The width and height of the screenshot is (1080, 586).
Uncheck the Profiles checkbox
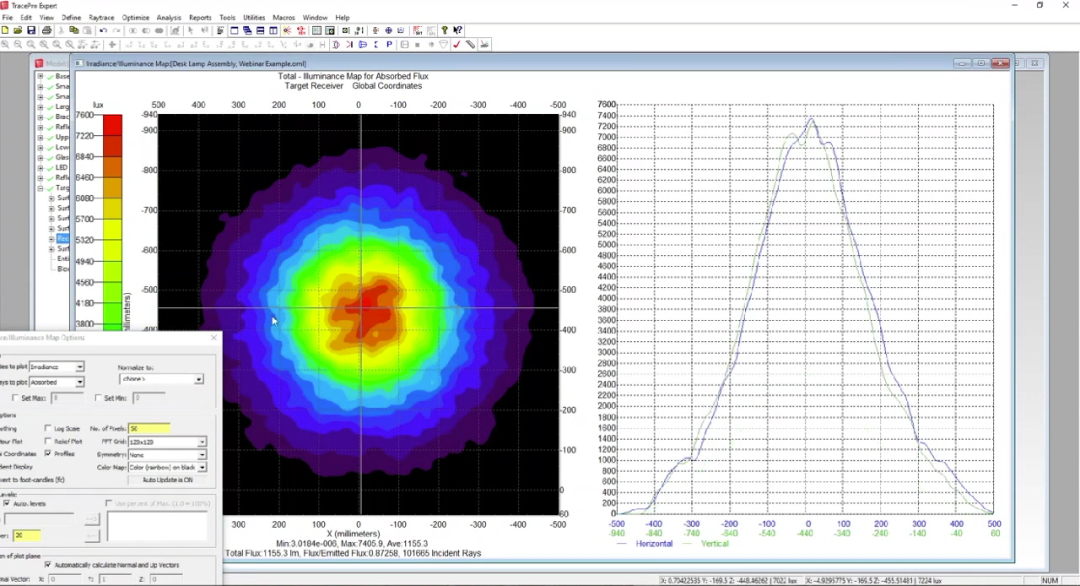click(48, 454)
